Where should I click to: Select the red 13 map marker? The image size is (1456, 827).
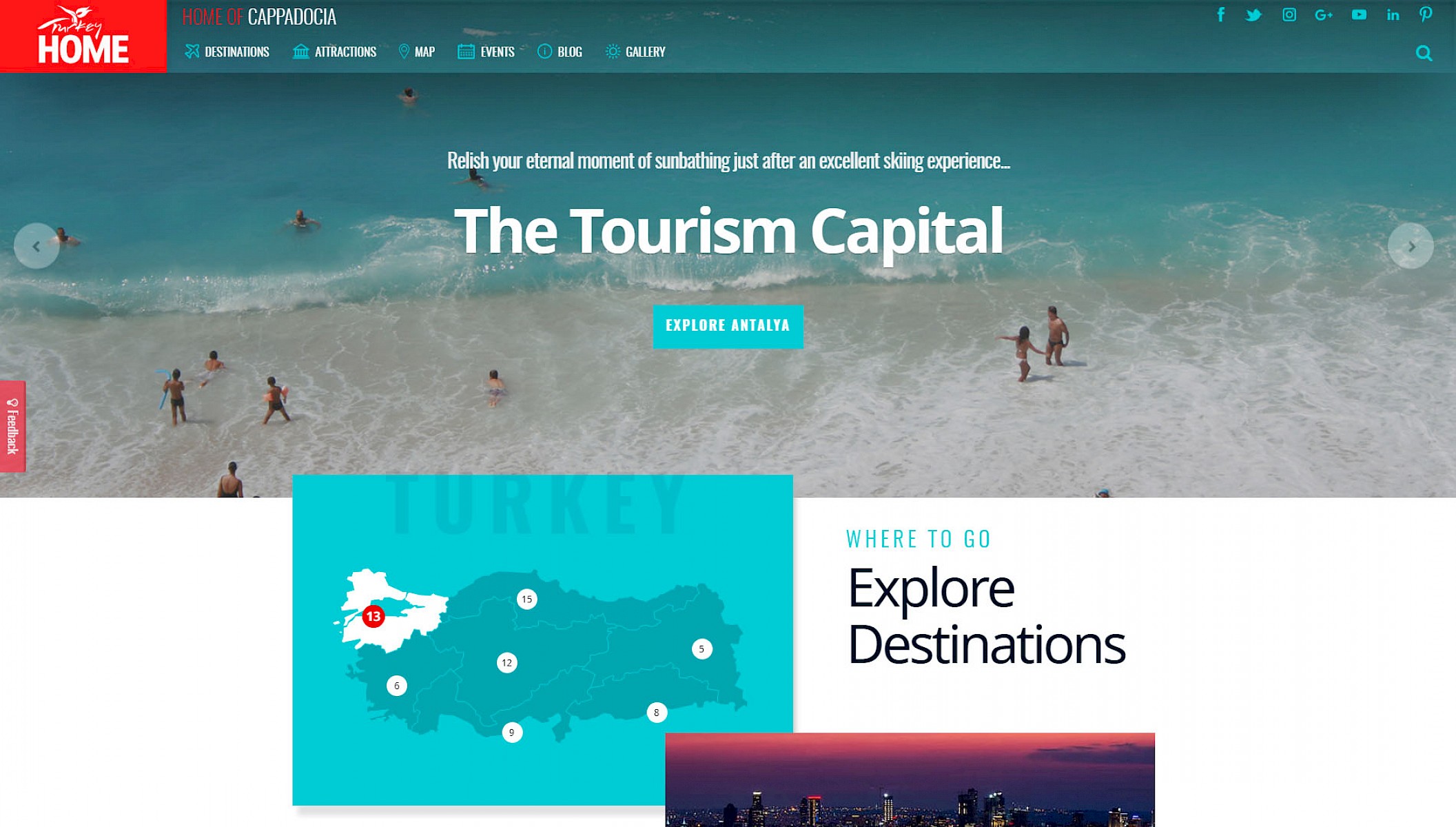point(373,616)
